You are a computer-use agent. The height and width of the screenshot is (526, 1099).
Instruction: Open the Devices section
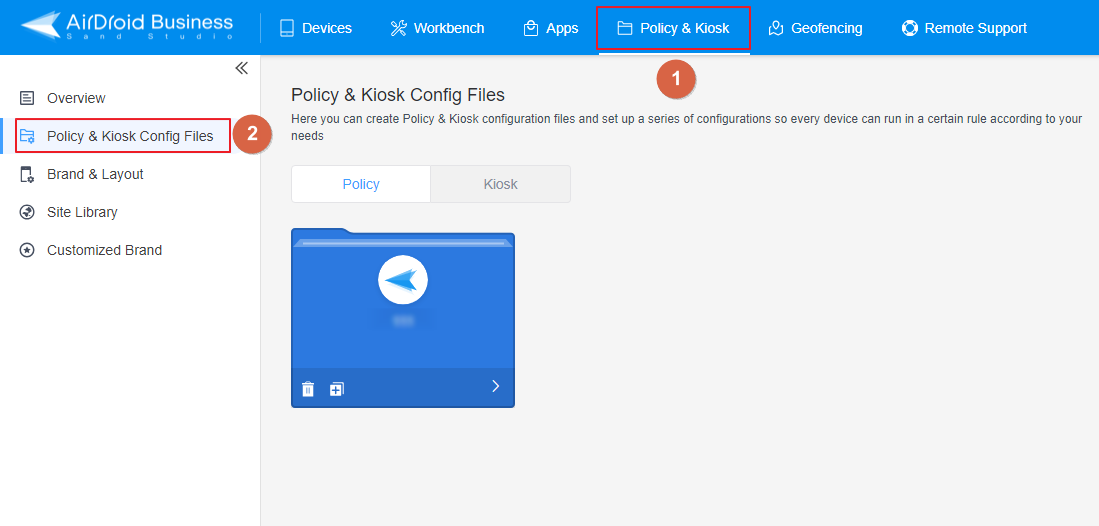click(x=315, y=28)
